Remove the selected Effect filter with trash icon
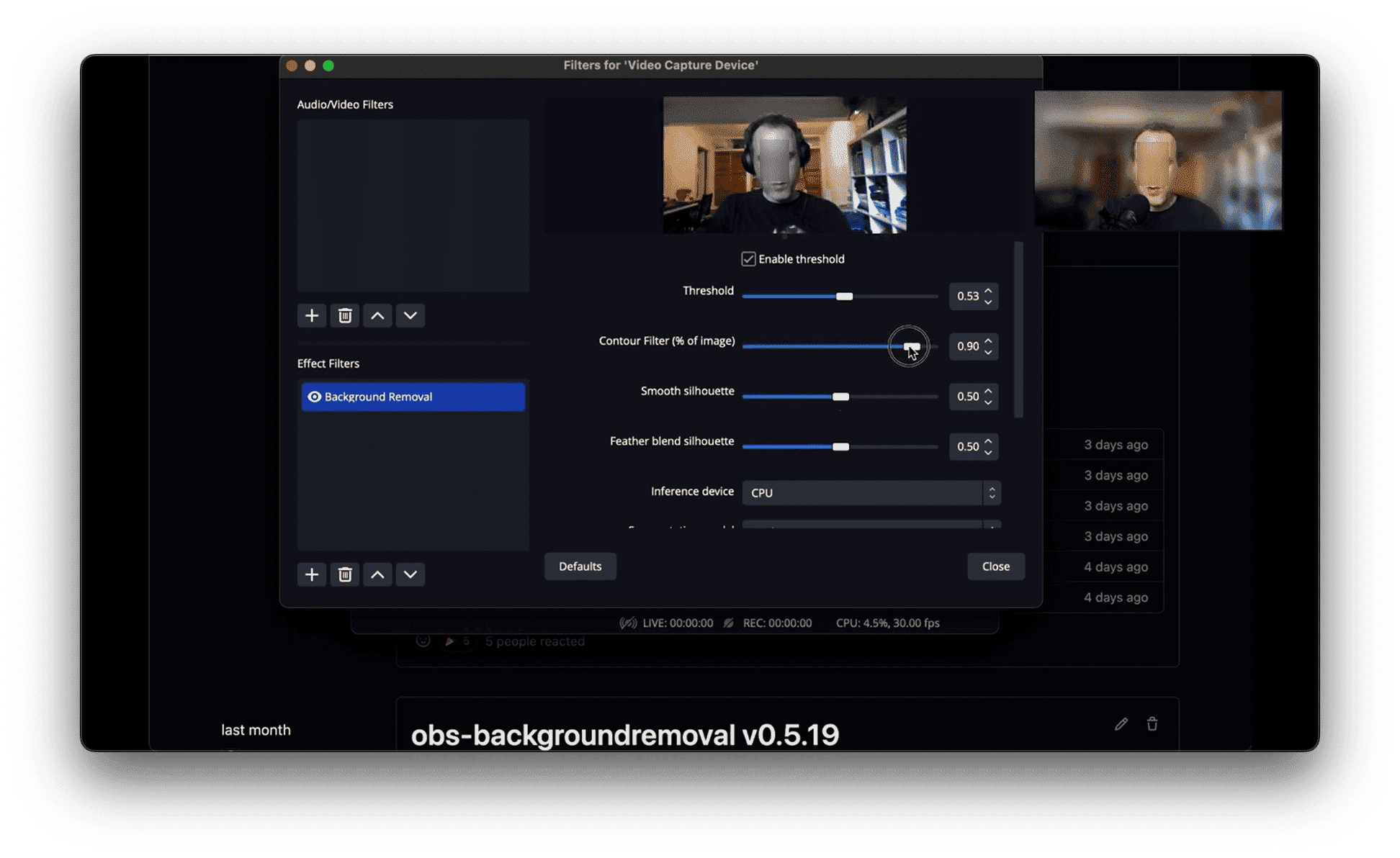The height and width of the screenshot is (858, 1400). click(x=345, y=574)
